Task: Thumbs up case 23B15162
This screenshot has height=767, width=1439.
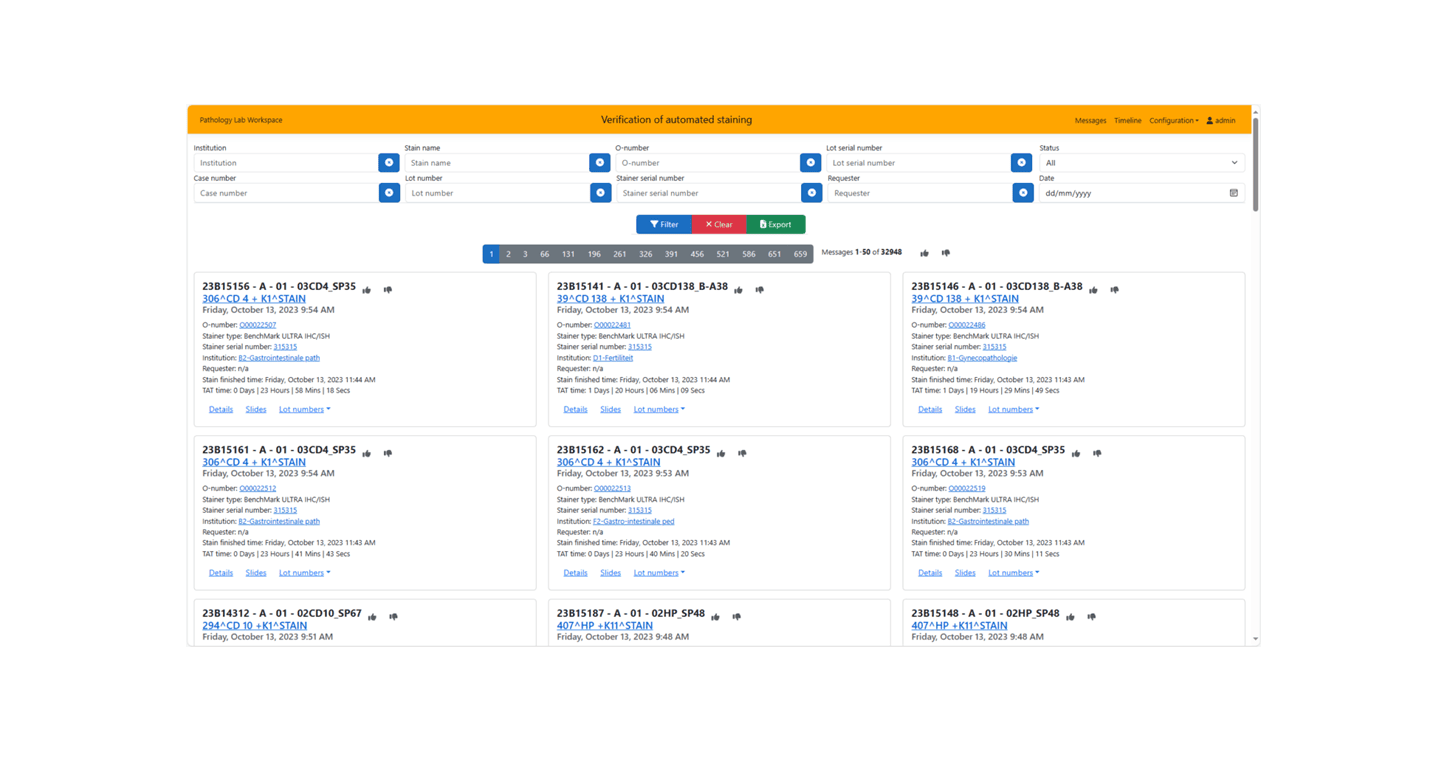Action: (721, 454)
